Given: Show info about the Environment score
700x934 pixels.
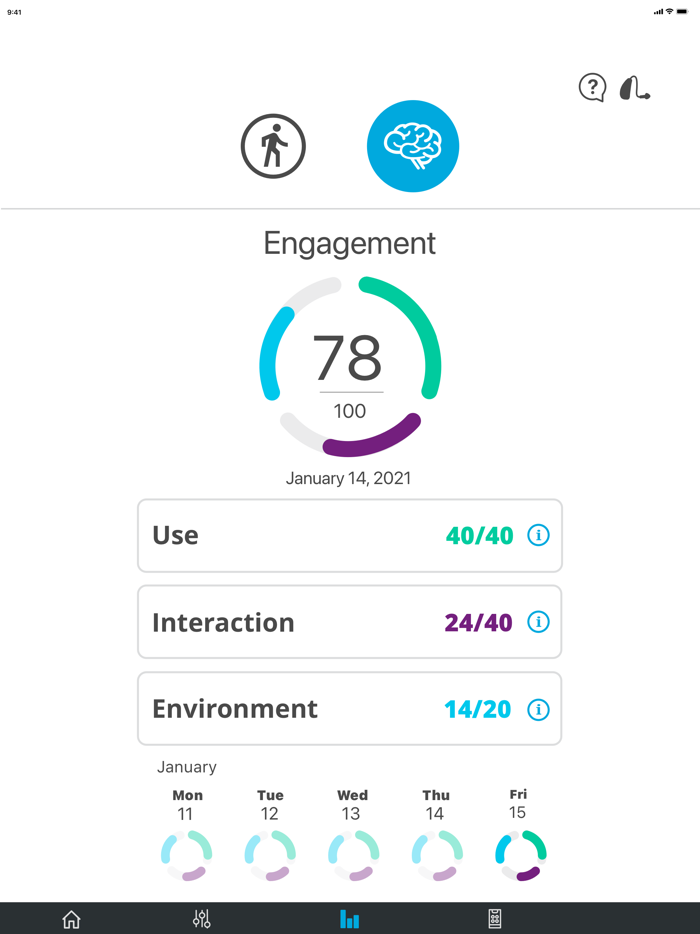Looking at the screenshot, I should (538, 709).
